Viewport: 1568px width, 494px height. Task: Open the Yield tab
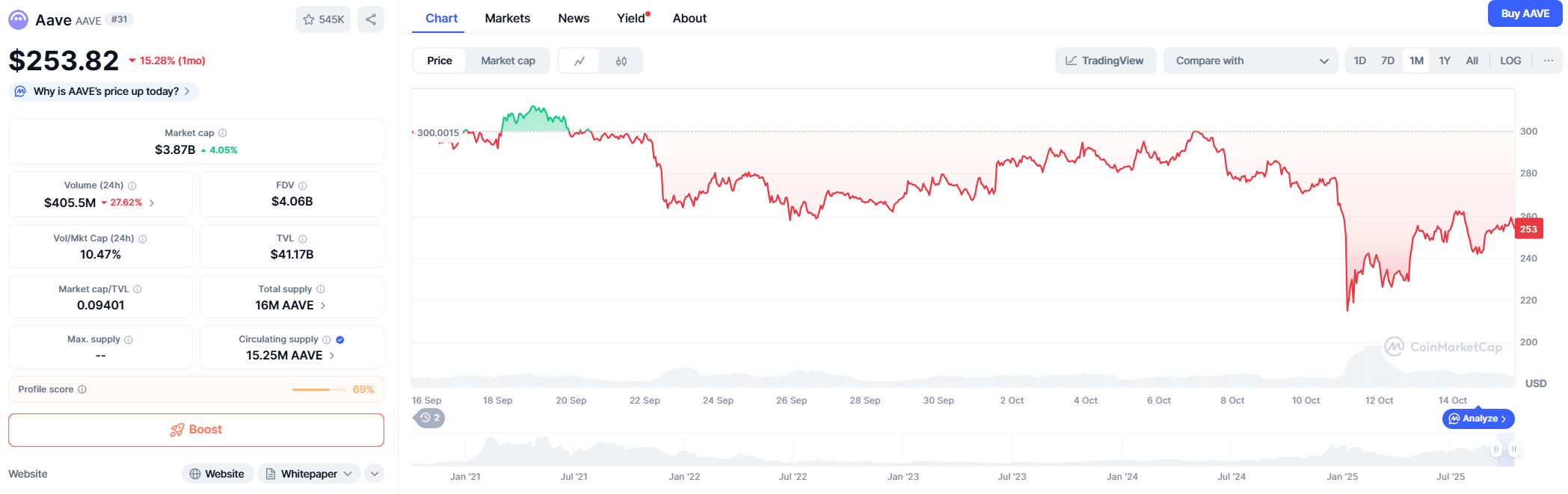(x=633, y=18)
